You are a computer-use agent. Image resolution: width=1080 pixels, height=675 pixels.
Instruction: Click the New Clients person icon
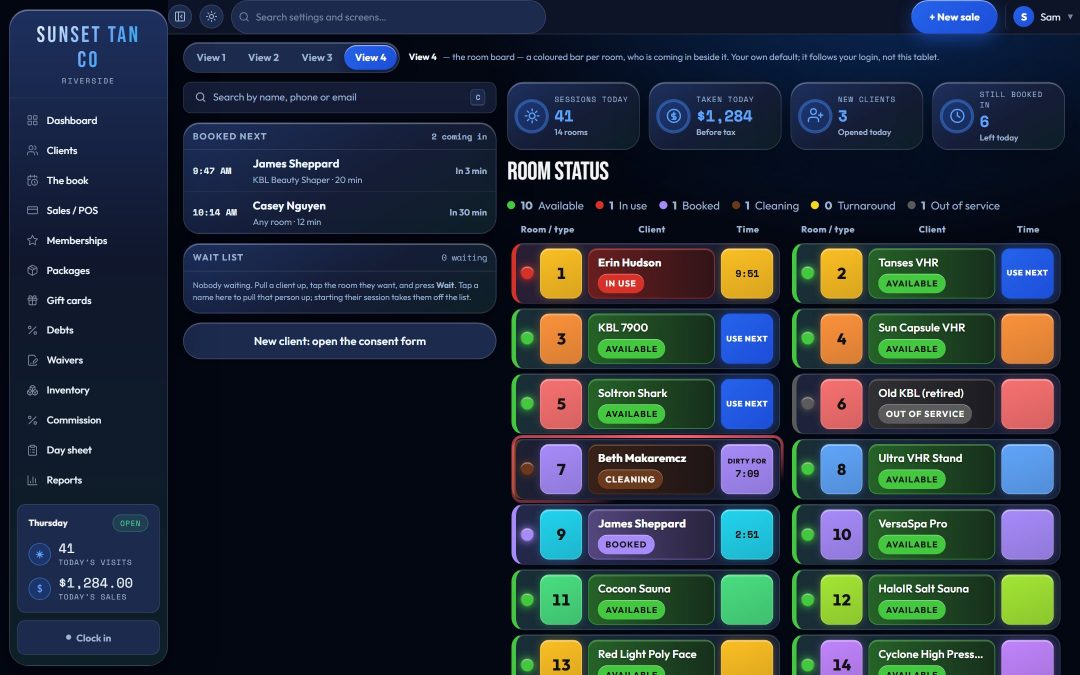815,116
